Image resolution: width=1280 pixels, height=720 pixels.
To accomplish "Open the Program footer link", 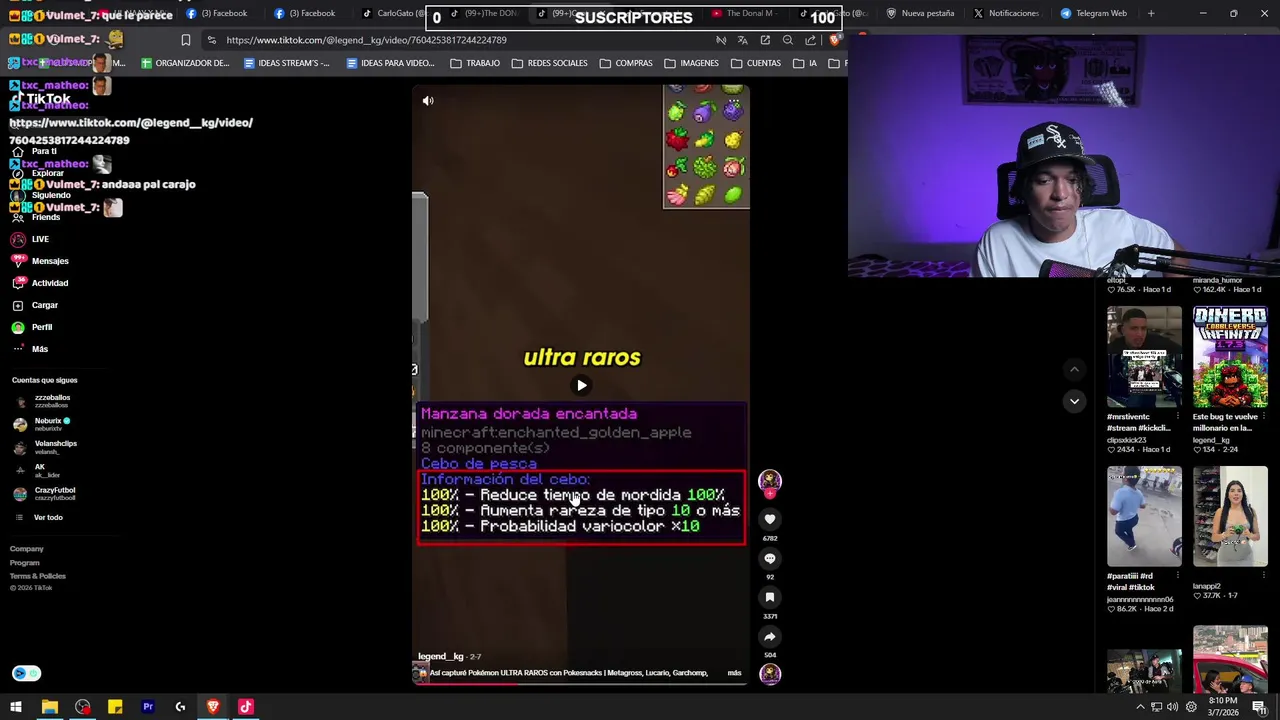I will coord(25,563).
